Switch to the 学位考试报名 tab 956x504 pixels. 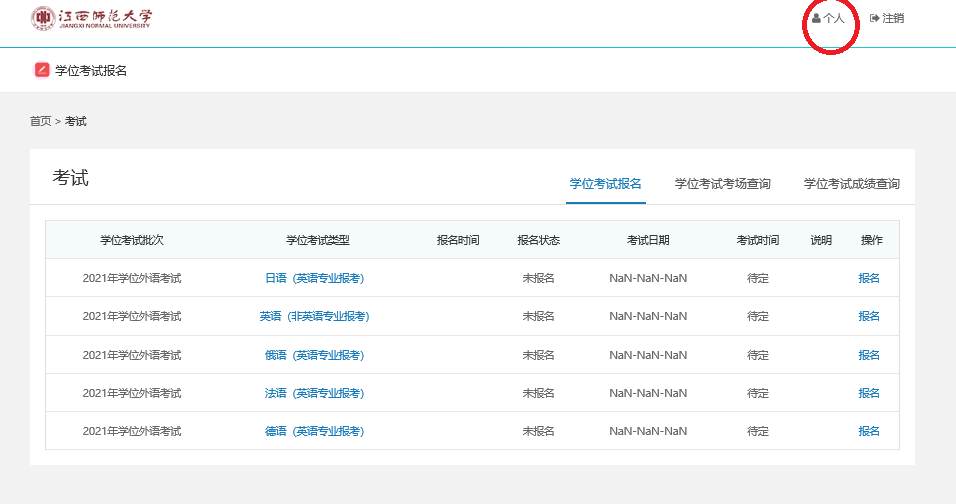[605, 183]
